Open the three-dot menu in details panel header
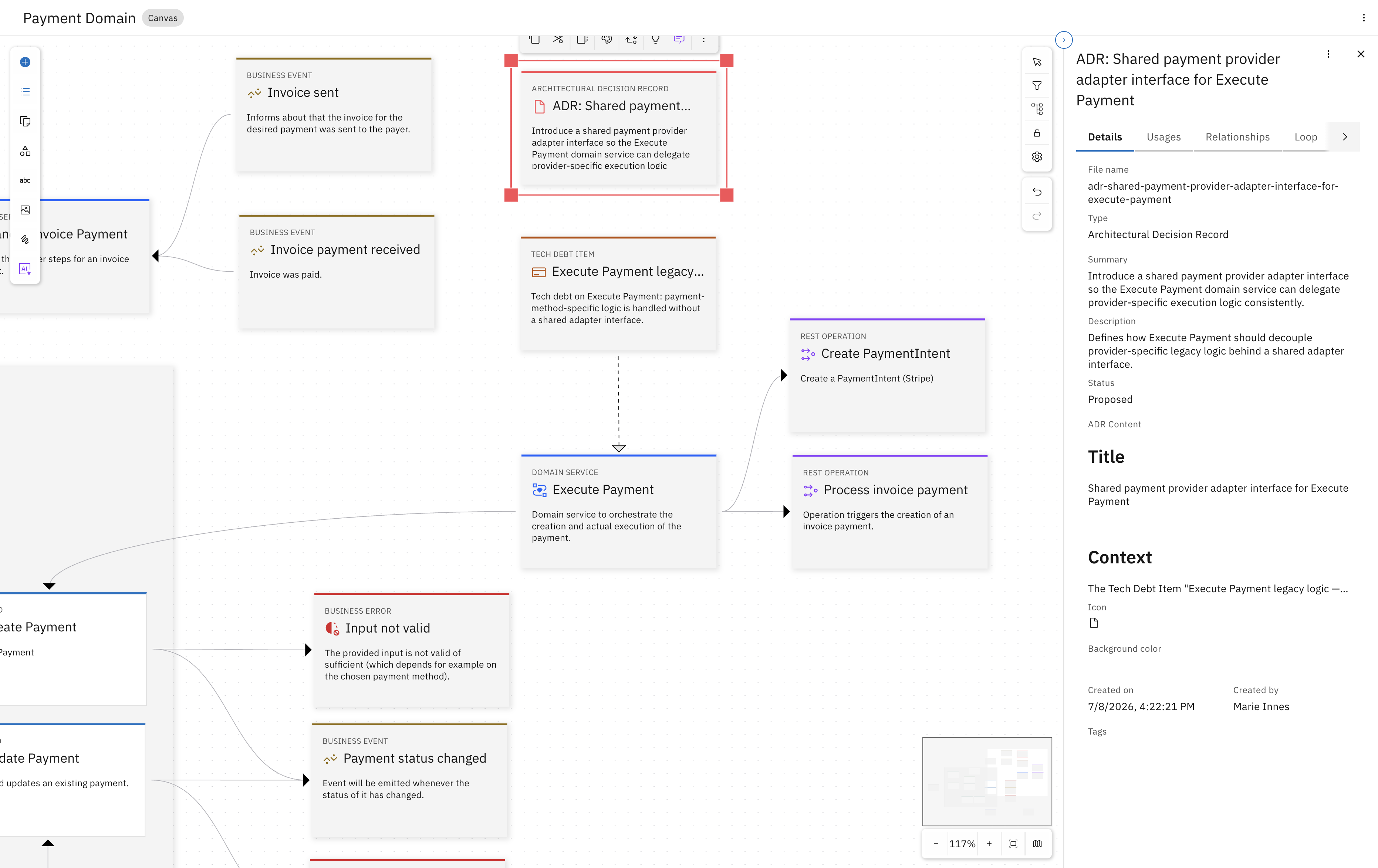The height and width of the screenshot is (868, 1378). point(1328,54)
